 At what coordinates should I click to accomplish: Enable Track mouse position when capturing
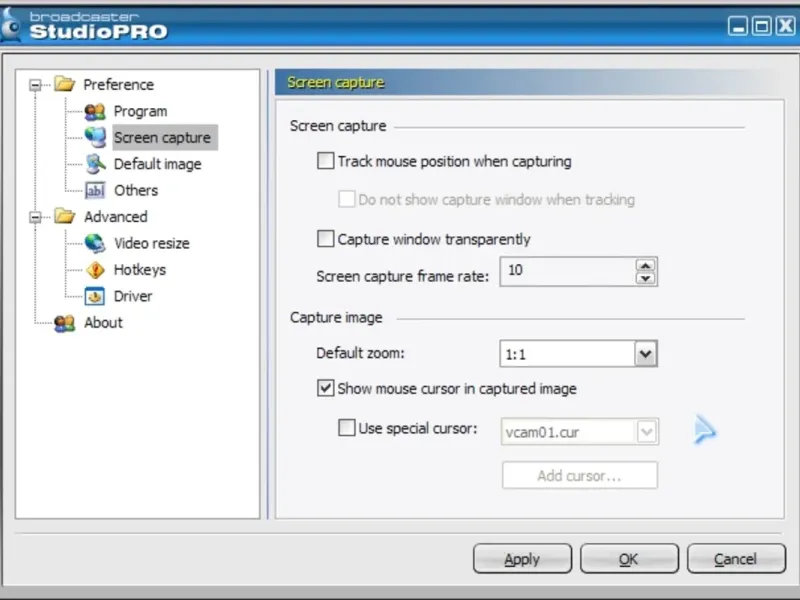click(326, 161)
